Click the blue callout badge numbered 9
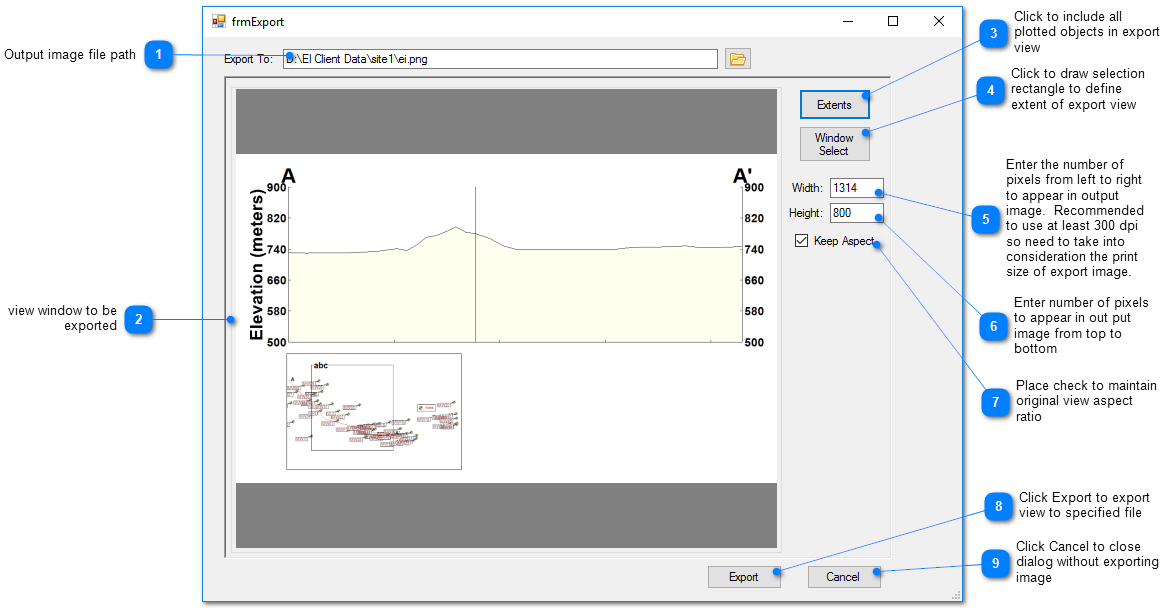1164x612 pixels. (x=995, y=563)
